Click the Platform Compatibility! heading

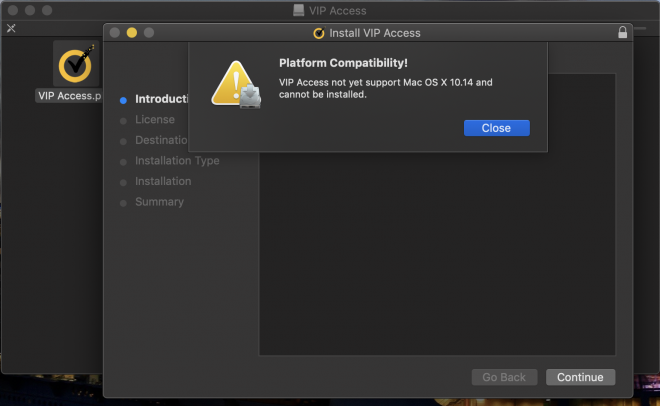(343, 63)
